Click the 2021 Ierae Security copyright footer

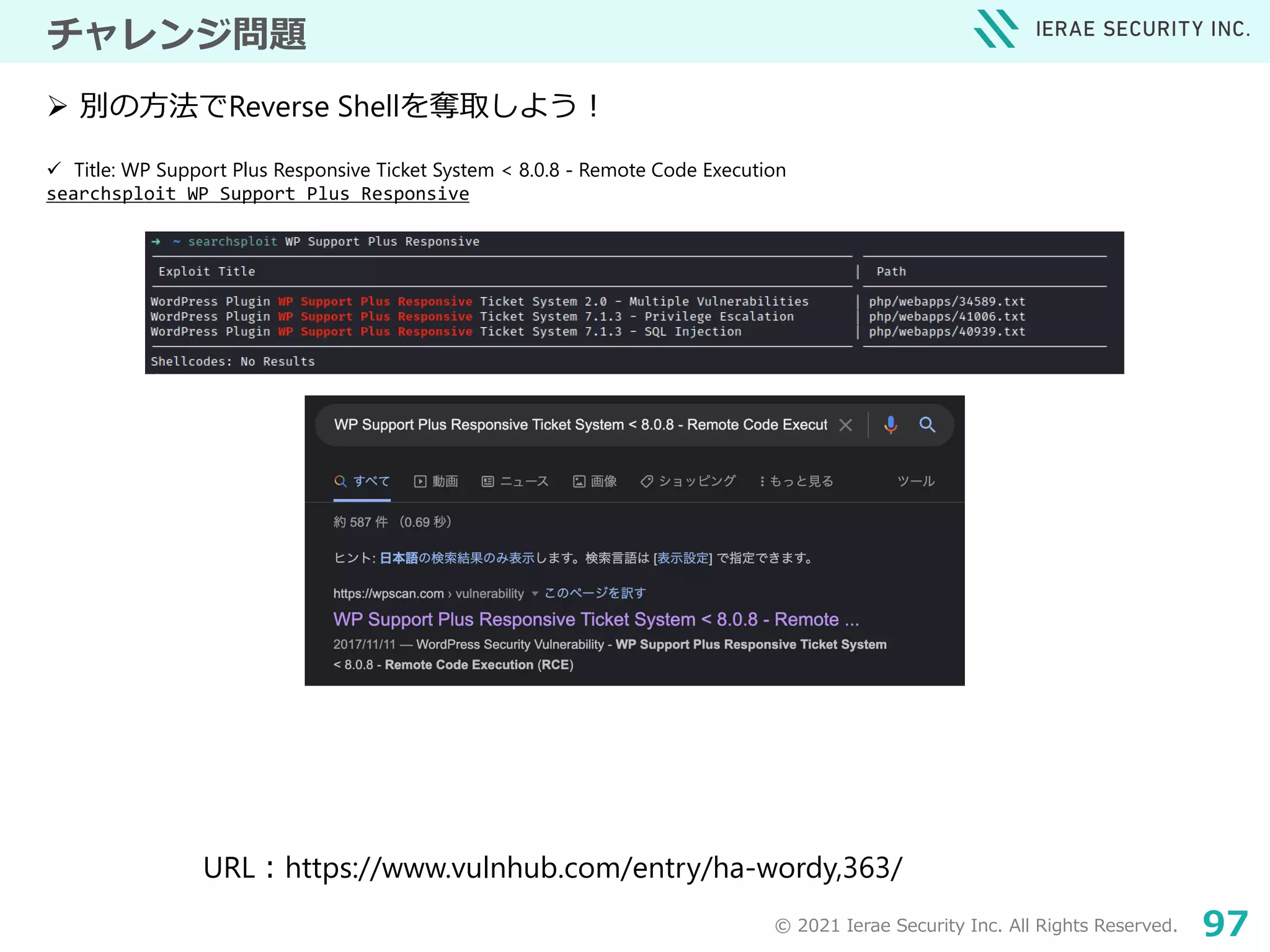pyautogui.click(x=976, y=925)
